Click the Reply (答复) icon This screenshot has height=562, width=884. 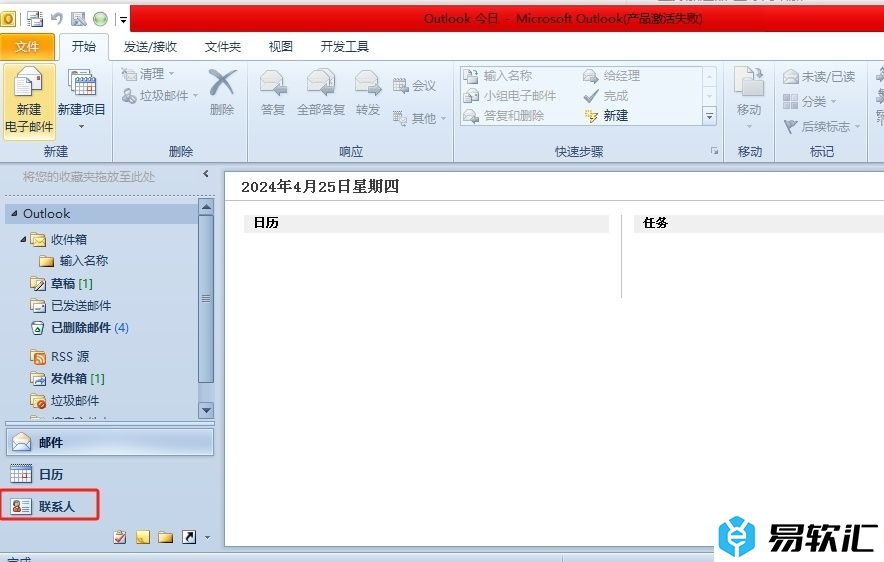click(273, 83)
